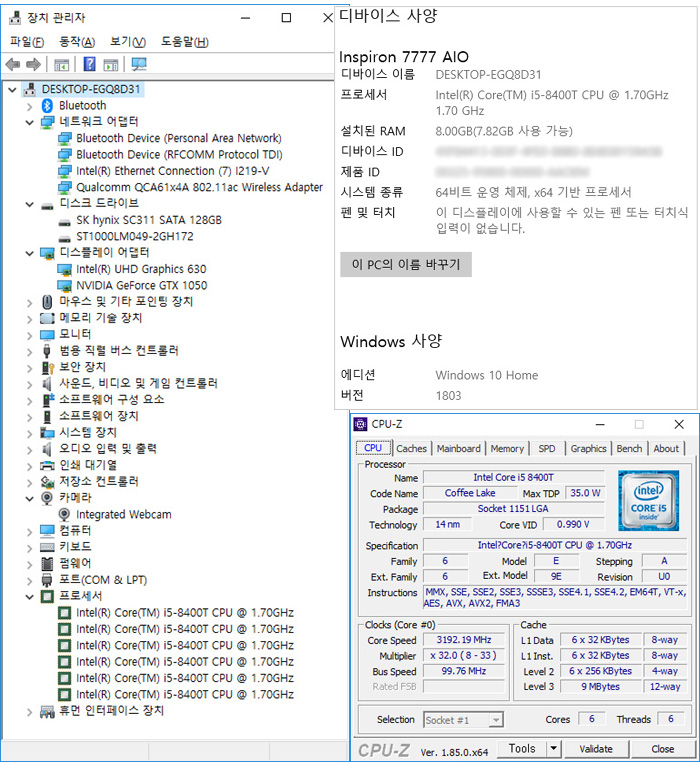The height and width of the screenshot is (764, 700).
Task: Click the 카메라 category icon
Action: [47, 498]
